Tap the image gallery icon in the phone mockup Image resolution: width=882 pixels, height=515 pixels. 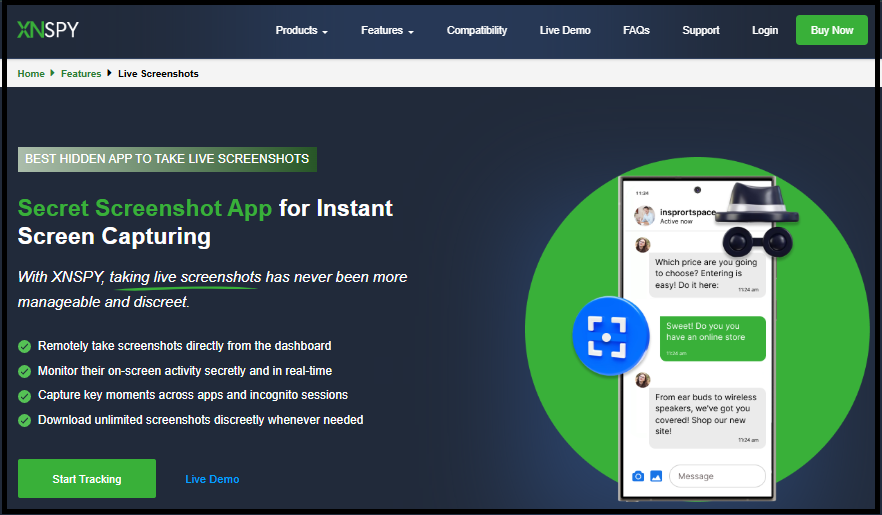656,476
